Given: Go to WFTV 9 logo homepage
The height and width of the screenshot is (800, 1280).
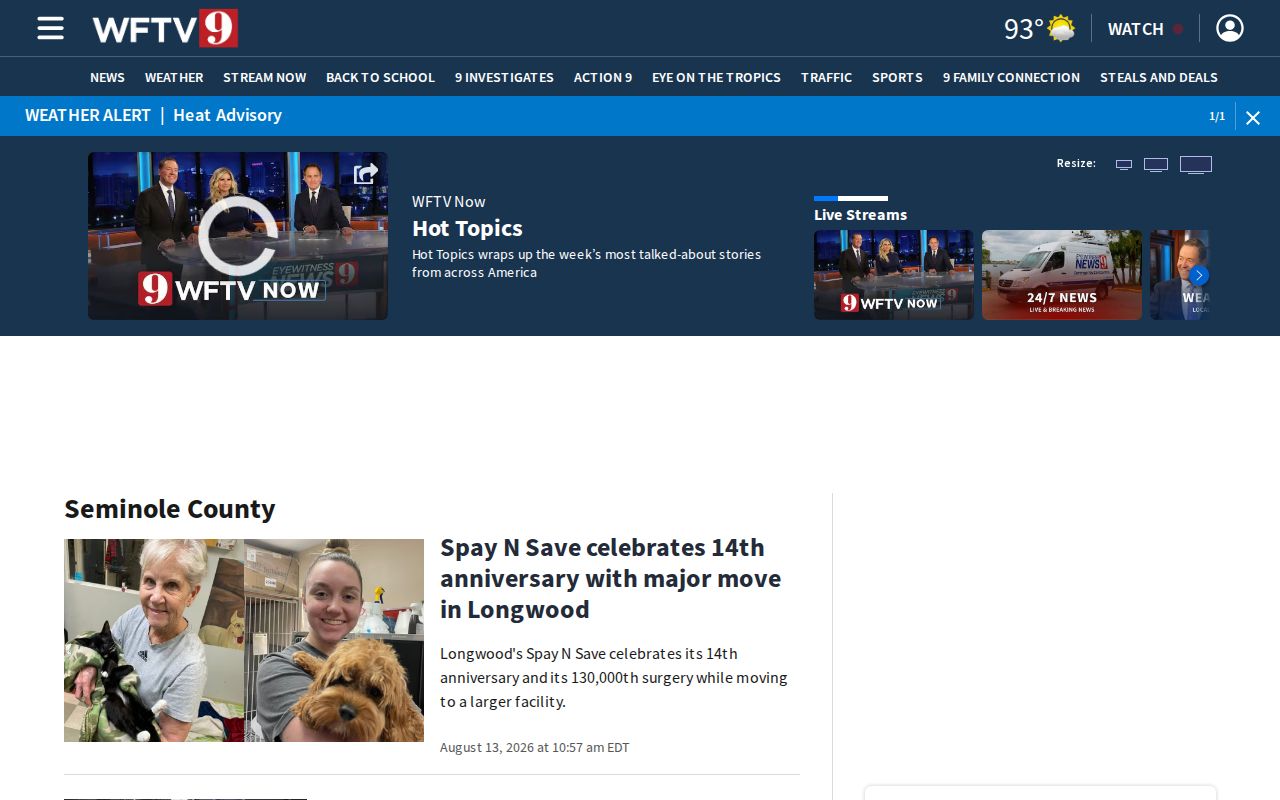Looking at the screenshot, I should pyautogui.click(x=165, y=28).
